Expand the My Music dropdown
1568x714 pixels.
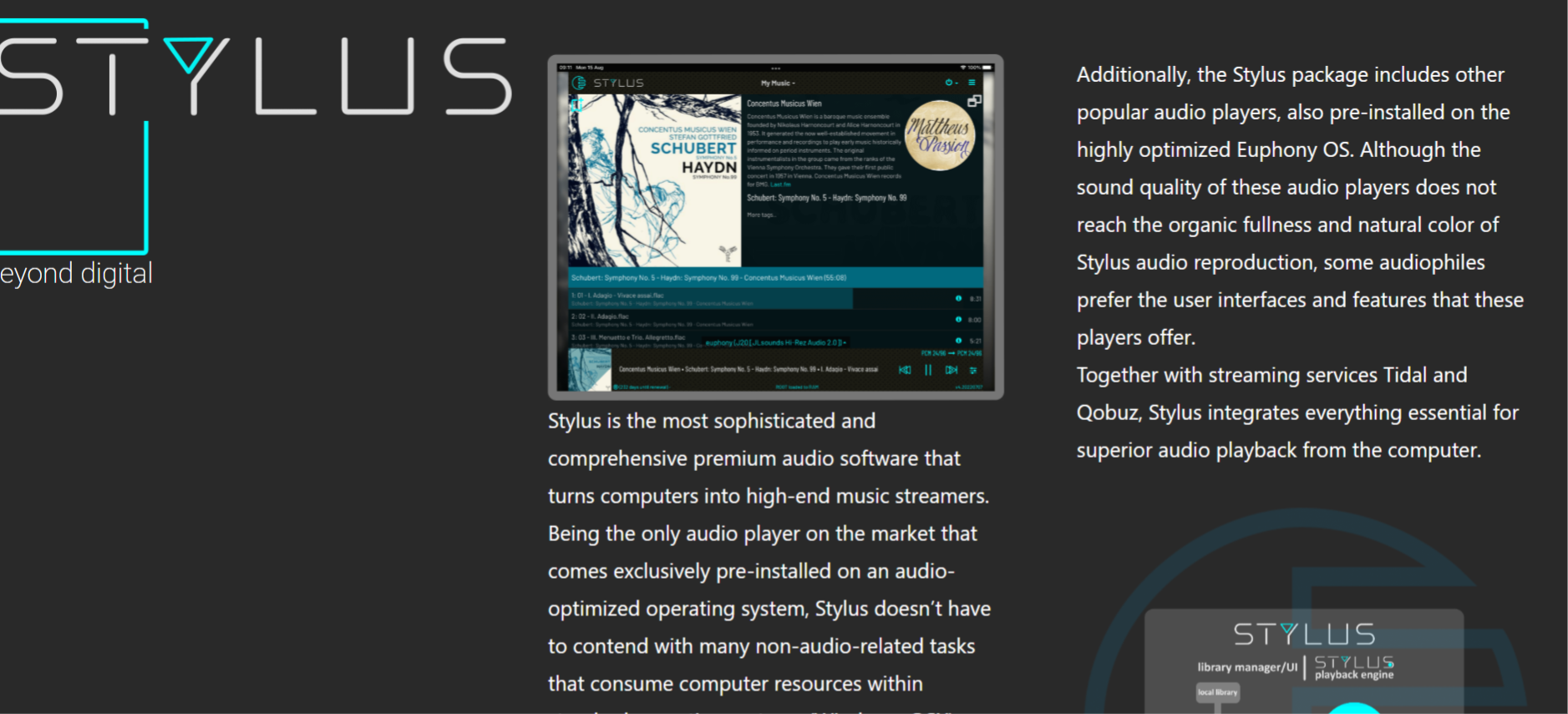pos(778,84)
